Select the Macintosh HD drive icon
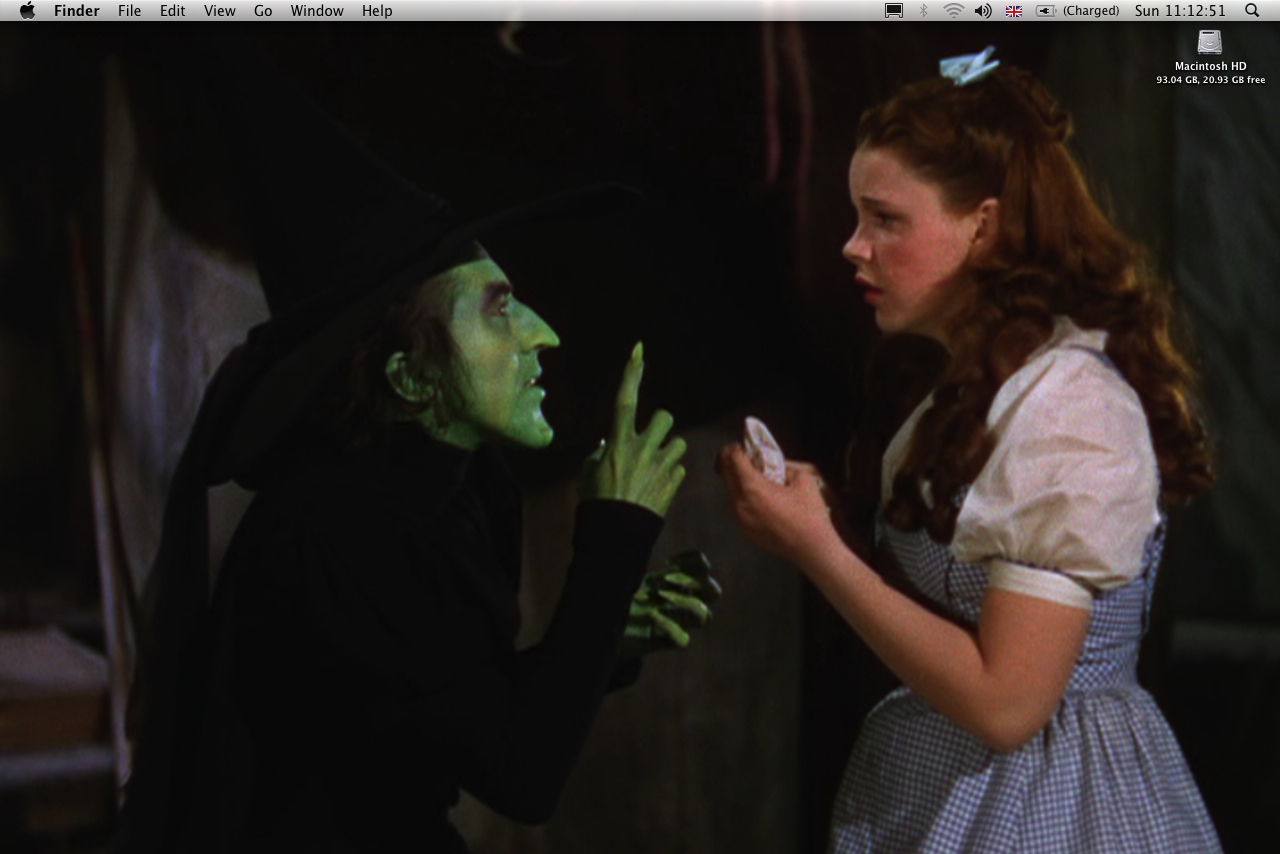The image size is (1280, 854). click(x=1210, y=42)
